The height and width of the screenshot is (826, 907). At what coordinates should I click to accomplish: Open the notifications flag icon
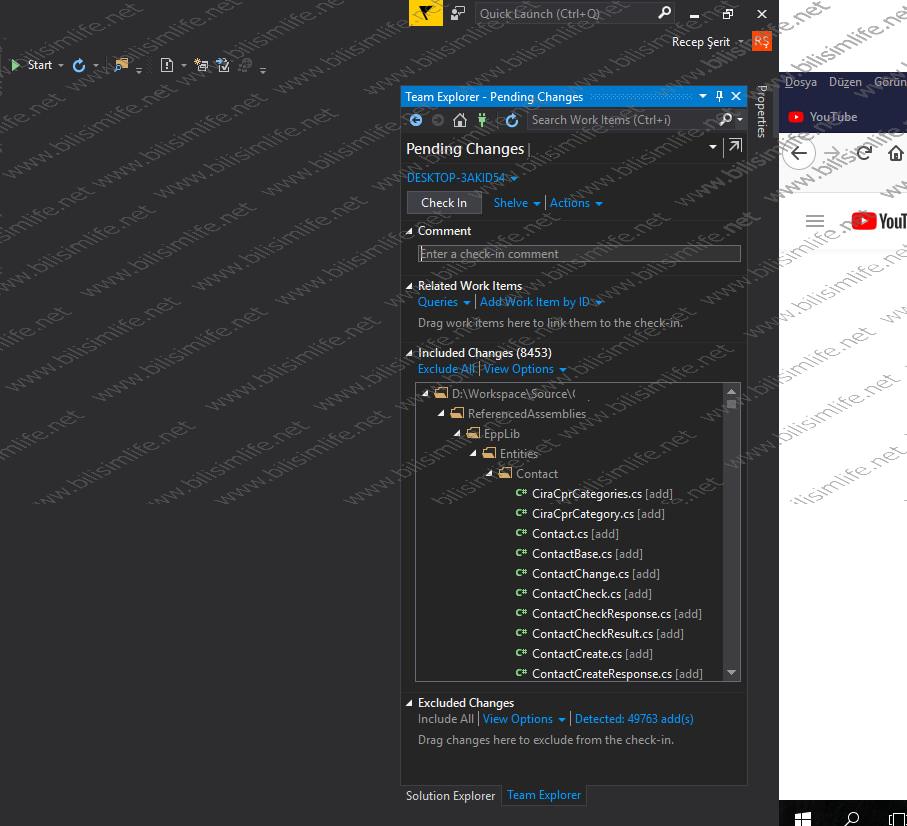(426, 13)
